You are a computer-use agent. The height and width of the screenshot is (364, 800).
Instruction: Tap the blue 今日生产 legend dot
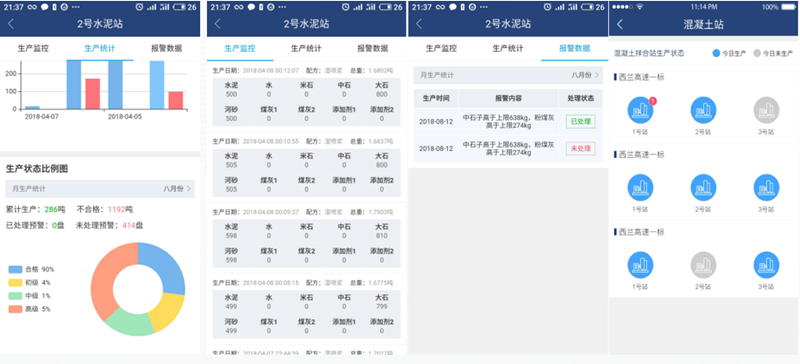click(716, 53)
